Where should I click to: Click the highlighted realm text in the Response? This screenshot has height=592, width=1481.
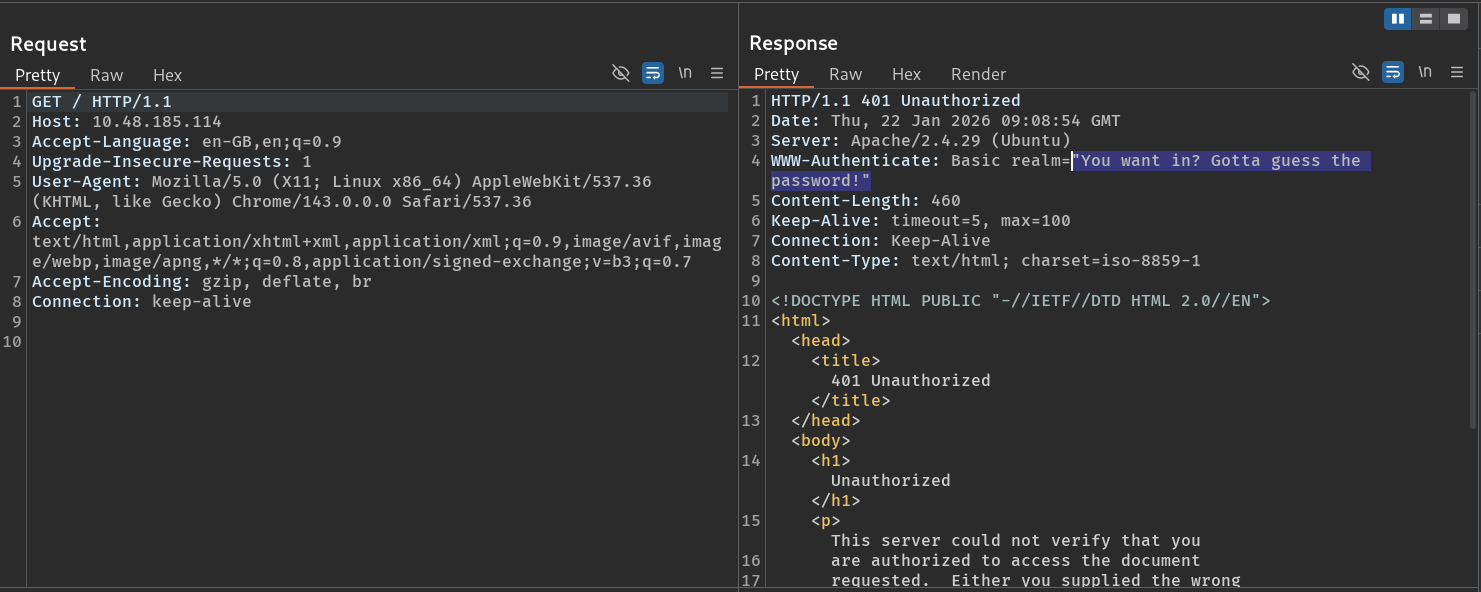1215,161
